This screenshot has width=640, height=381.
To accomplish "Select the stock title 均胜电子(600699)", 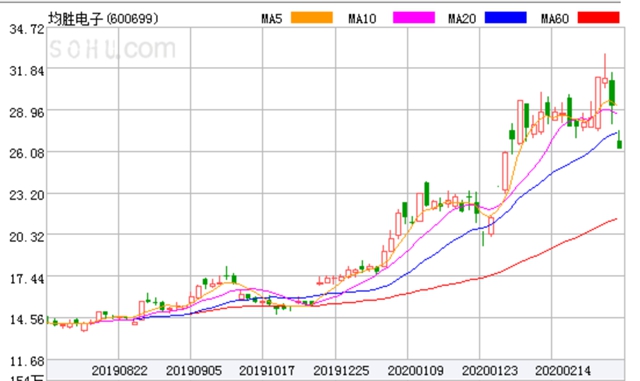I will tap(103, 18).
